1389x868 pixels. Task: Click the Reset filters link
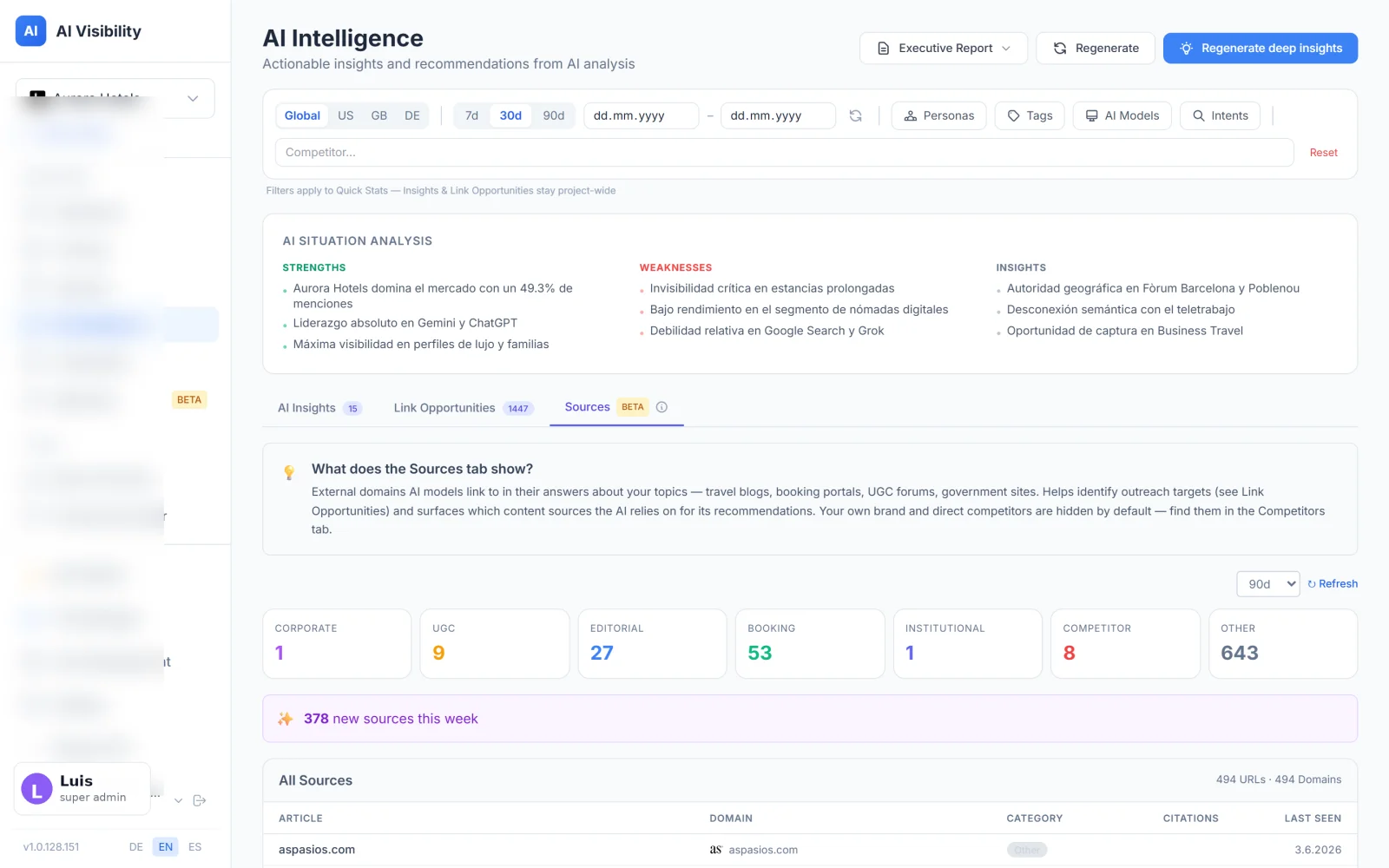[x=1323, y=153]
